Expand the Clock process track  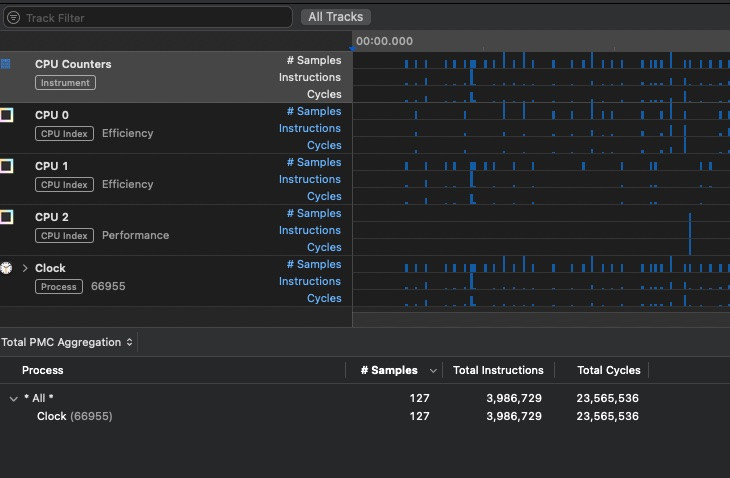[x=25, y=268]
